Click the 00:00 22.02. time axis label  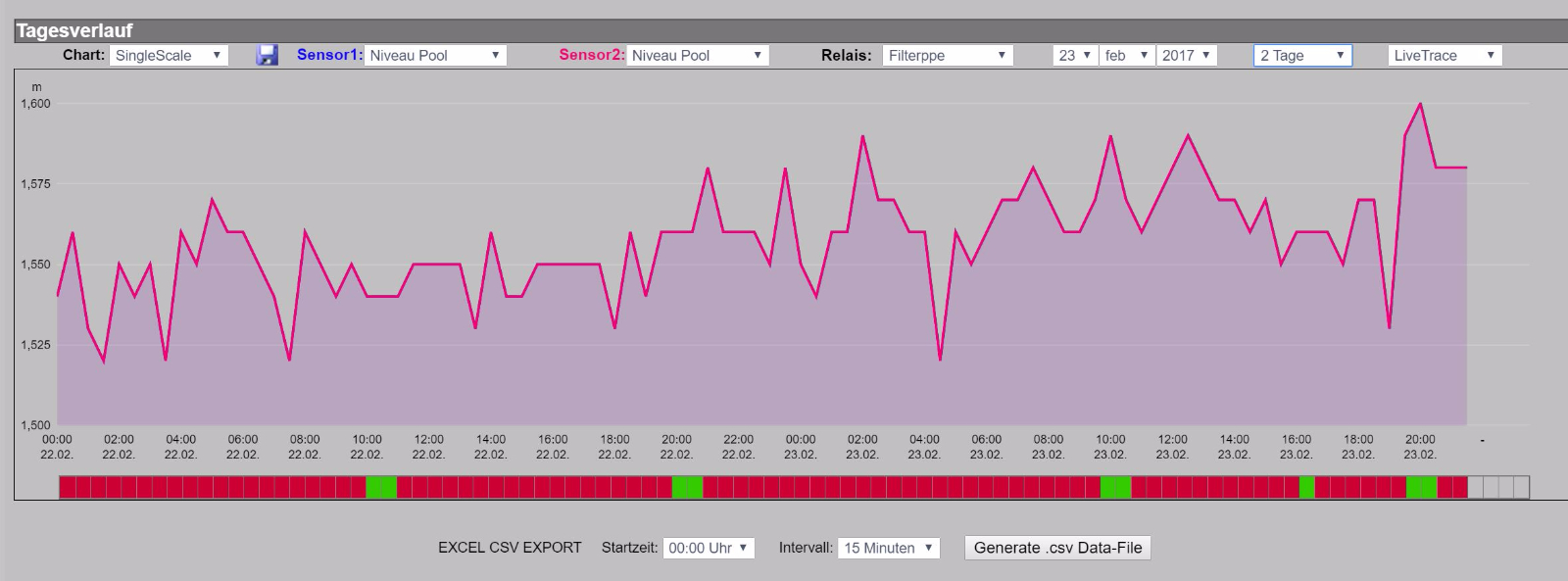57,447
